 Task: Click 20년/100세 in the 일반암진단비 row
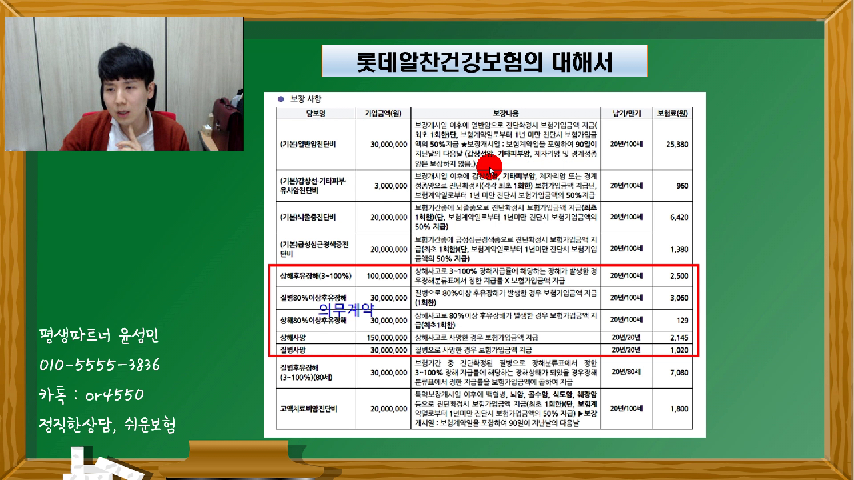pos(626,144)
